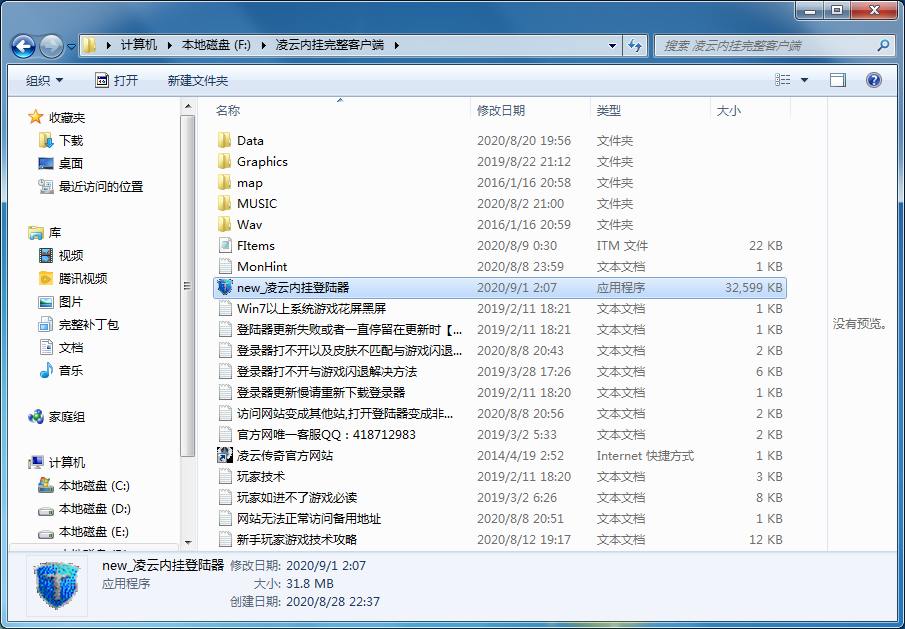Click the navigation pane scroll-up arrow
This screenshot has height=629, width=905.
(x=188, y=106)
